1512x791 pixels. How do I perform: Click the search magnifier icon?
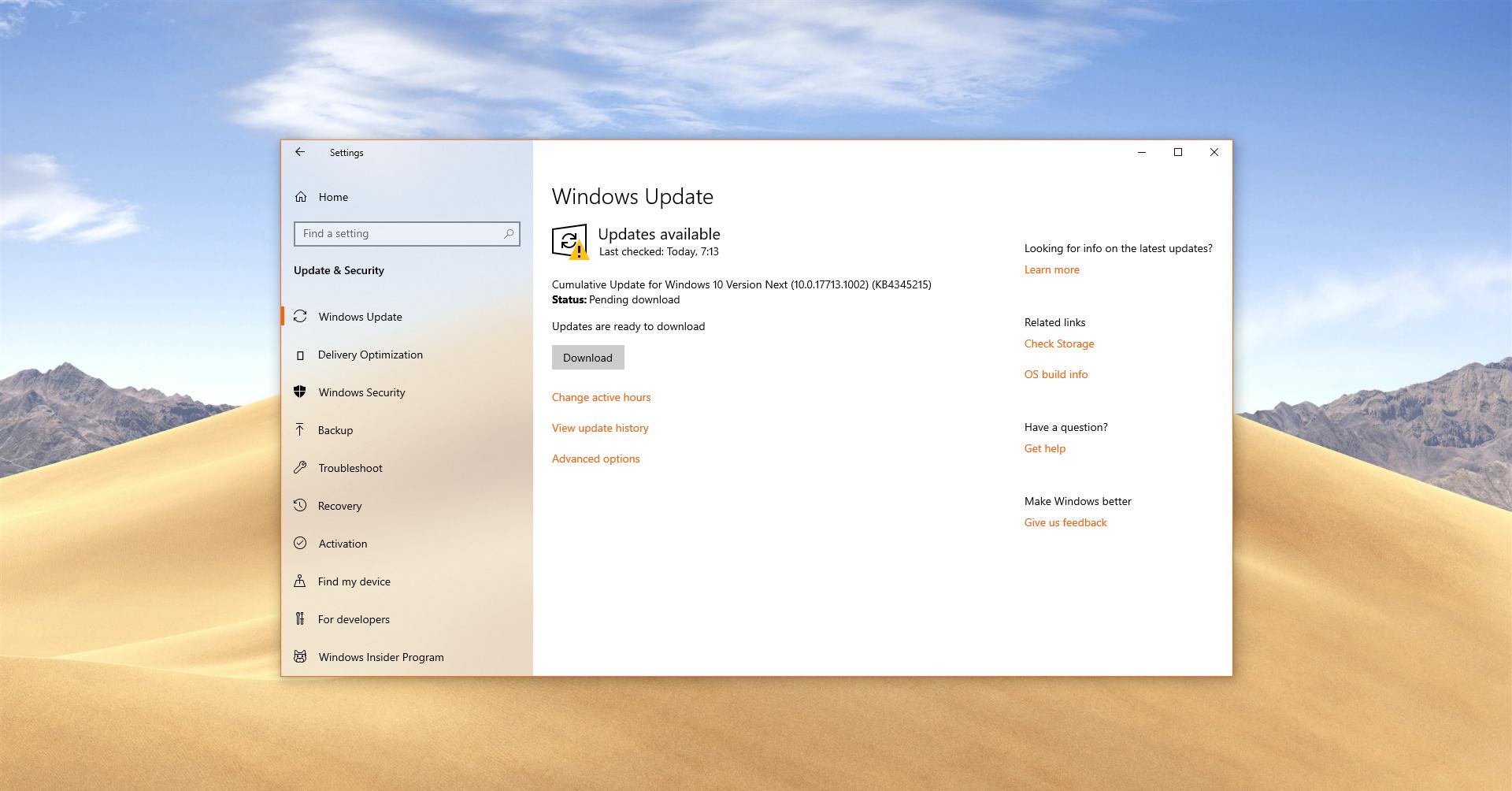coord(509,233)
